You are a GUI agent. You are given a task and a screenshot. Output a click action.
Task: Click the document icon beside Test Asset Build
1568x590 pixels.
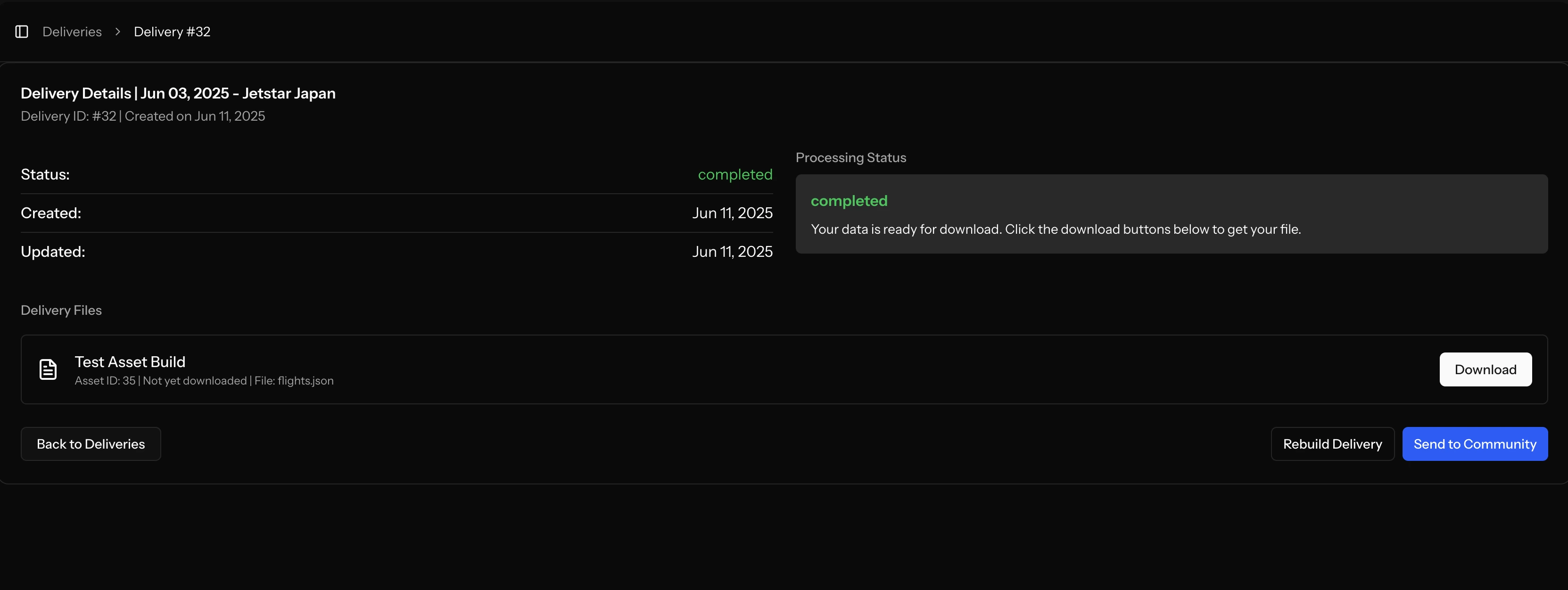point(48,369)
